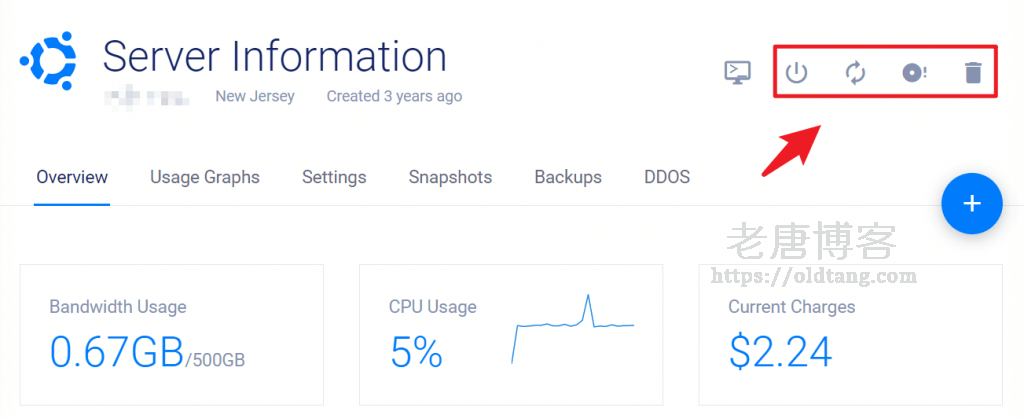Open the Usage Graphs tab
The image size is (1024, 419).
click(205, 177)
